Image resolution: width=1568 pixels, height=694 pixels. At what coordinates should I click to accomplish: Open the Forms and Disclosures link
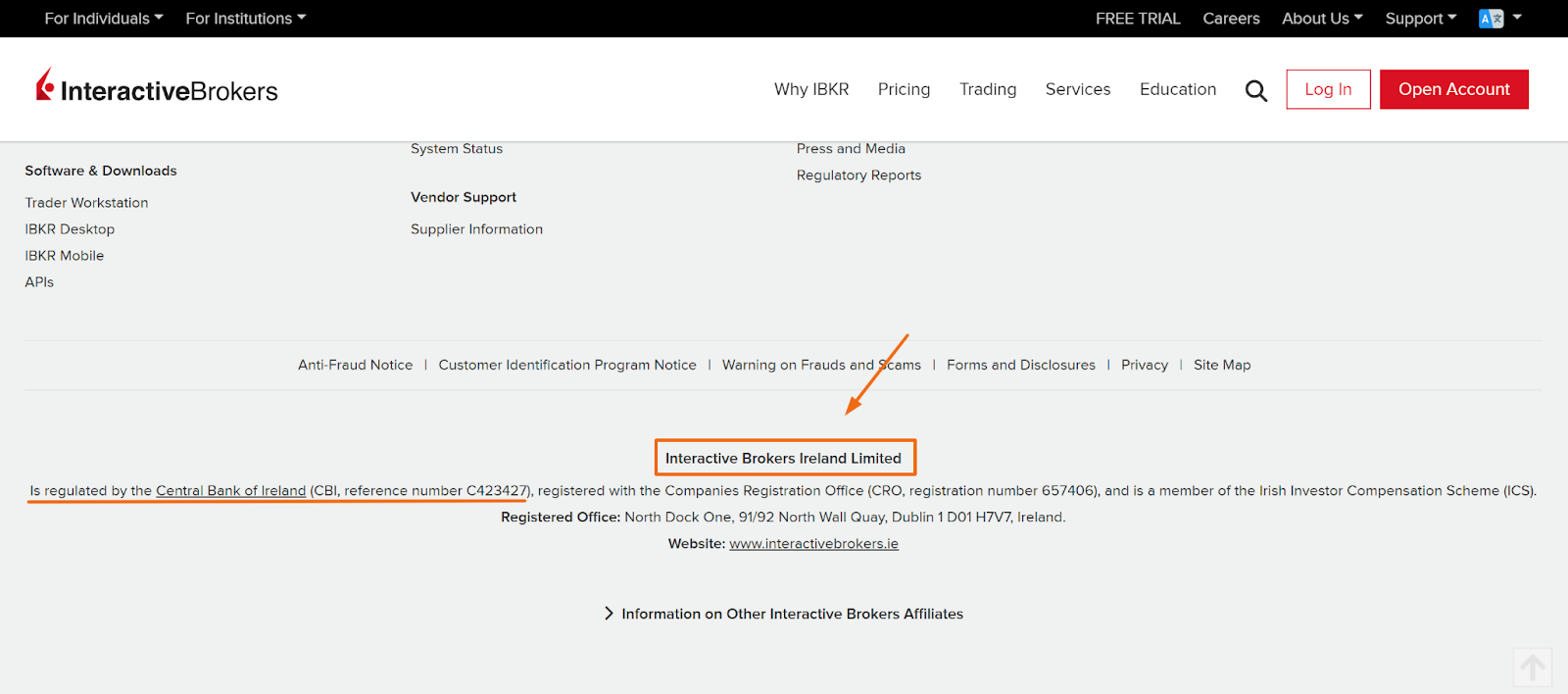(x=1021, y=365)
